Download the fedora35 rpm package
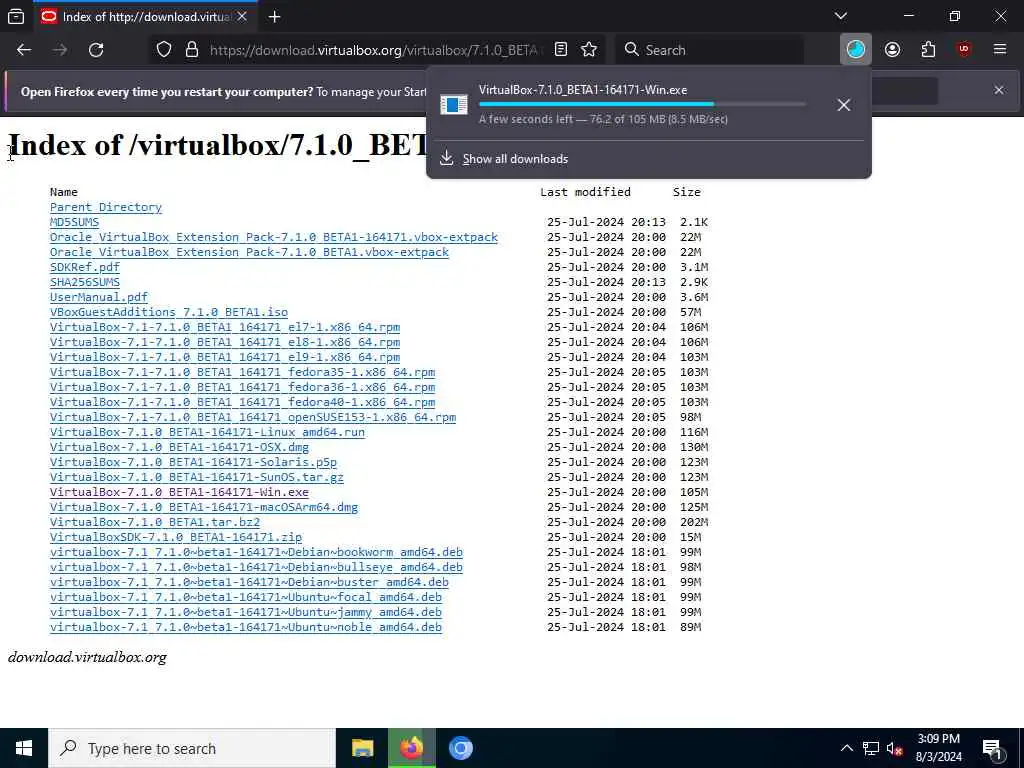Screen dimensions: 1024x768 pos(242,372)
